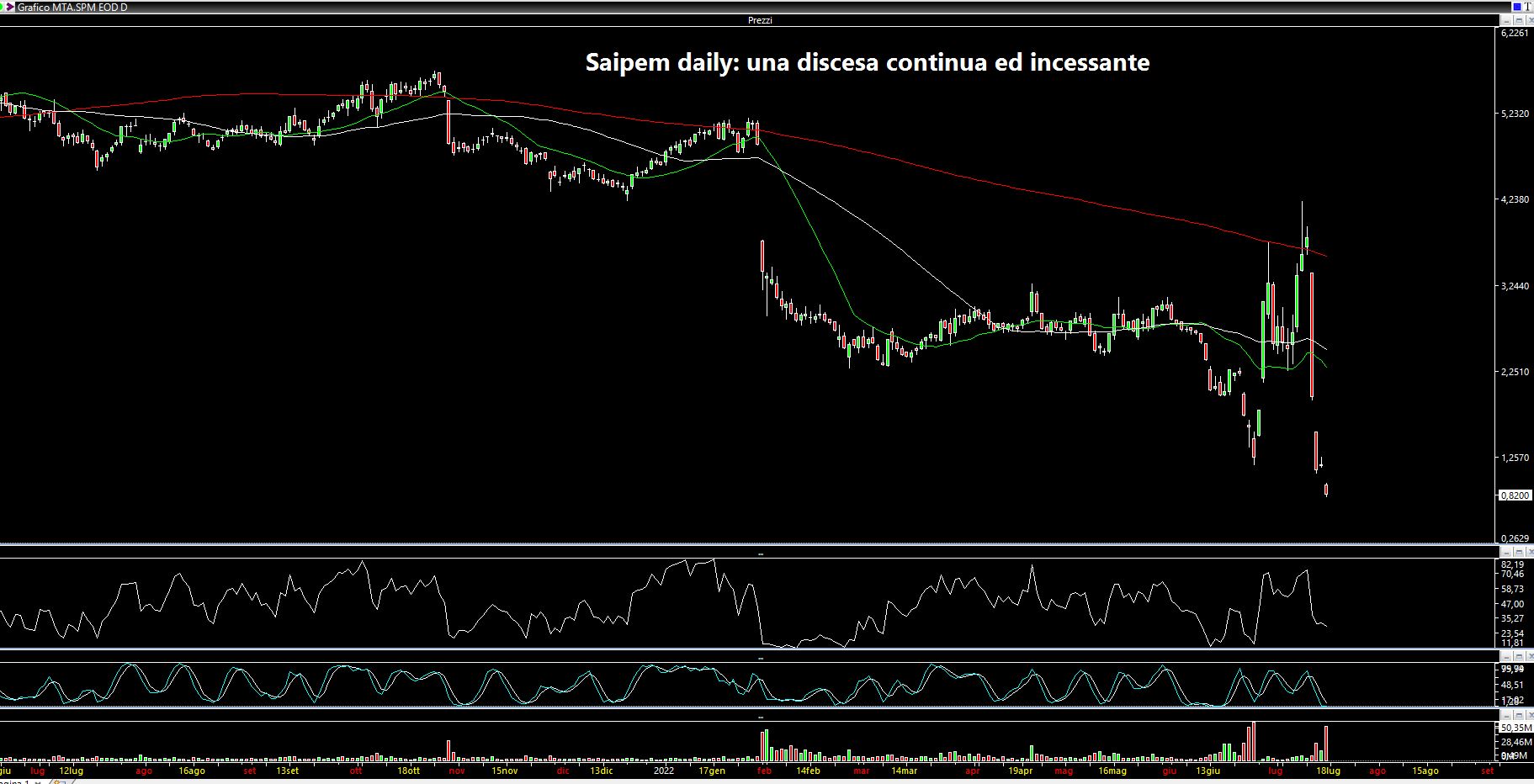Maximize the stochastic oscillator panel

[1519, 656]
